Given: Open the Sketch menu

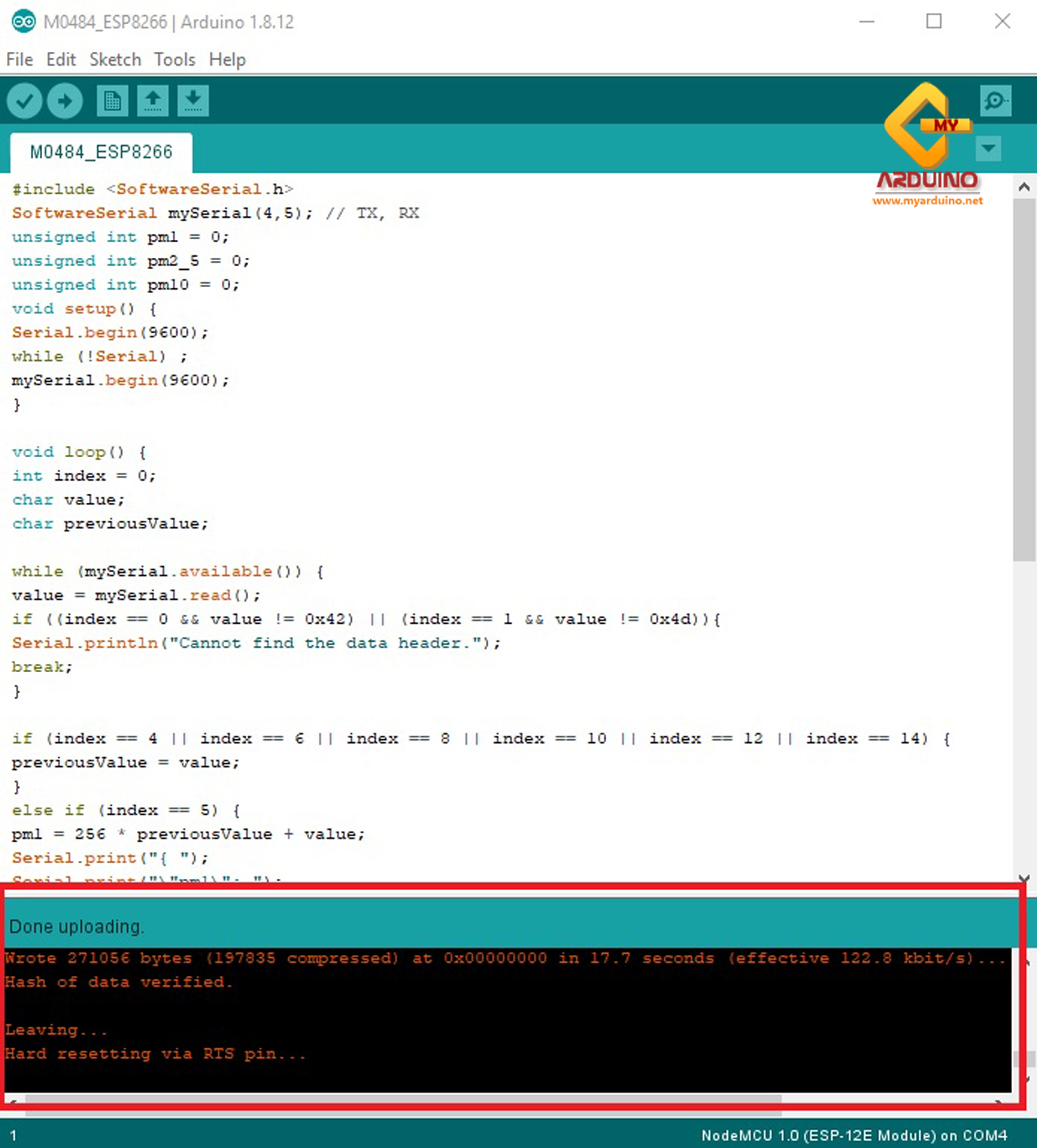Looking at the screenshot, I should (x=115, y=60).
